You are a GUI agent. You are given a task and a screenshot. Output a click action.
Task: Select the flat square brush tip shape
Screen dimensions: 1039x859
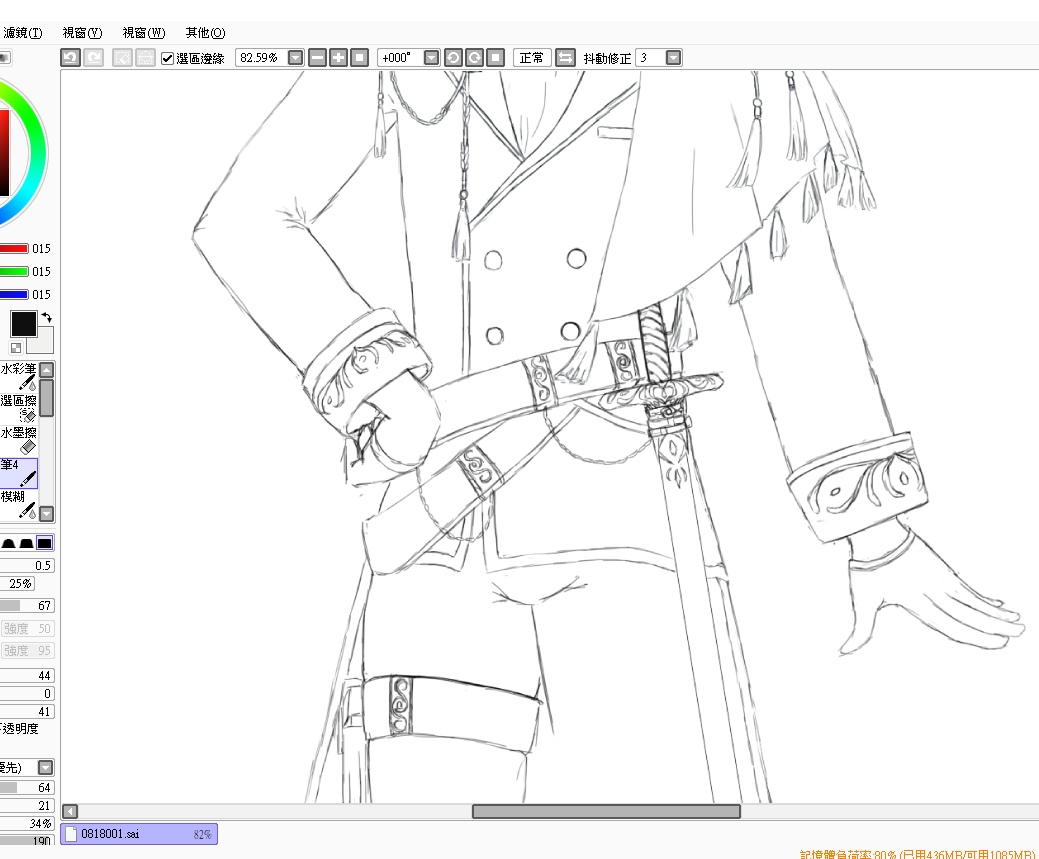pos(44,543)
